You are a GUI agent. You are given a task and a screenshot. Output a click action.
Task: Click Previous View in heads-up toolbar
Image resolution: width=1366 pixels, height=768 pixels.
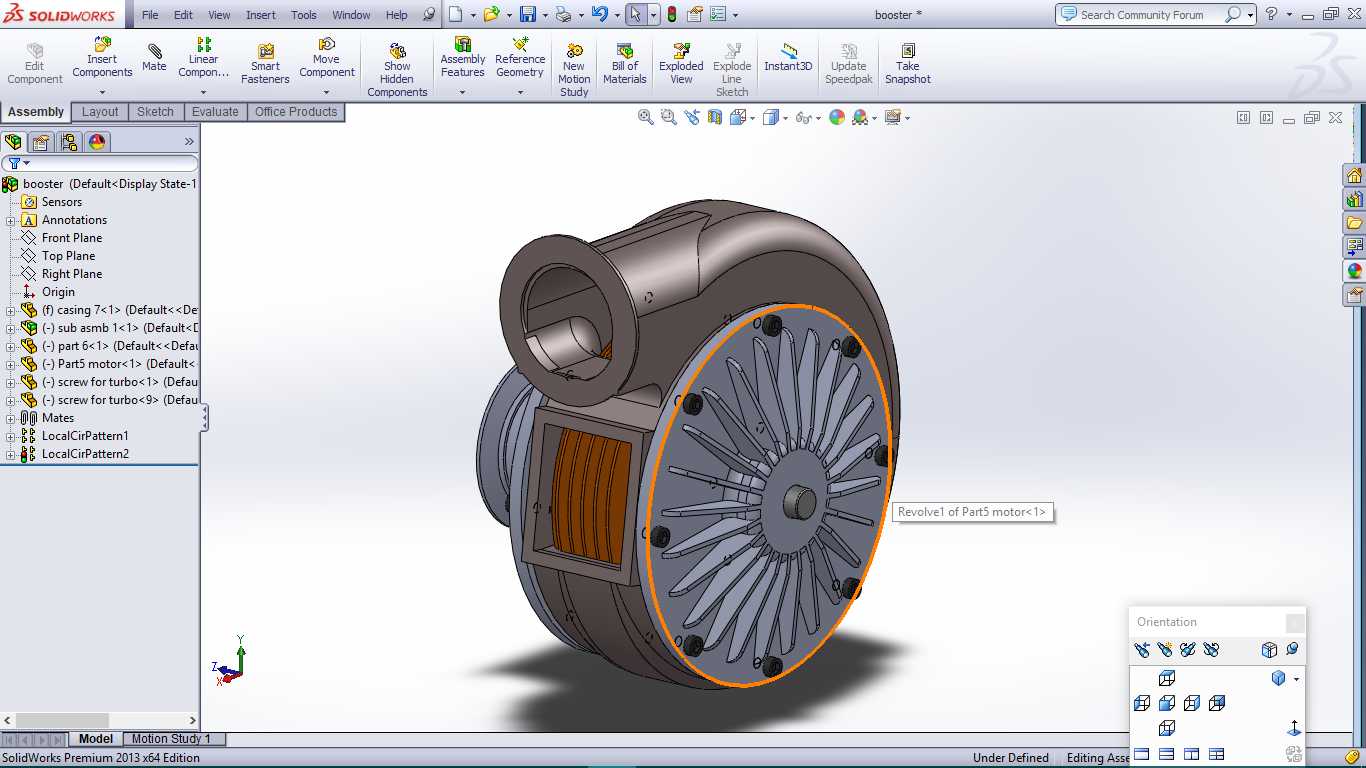click(x=692, y=117)
